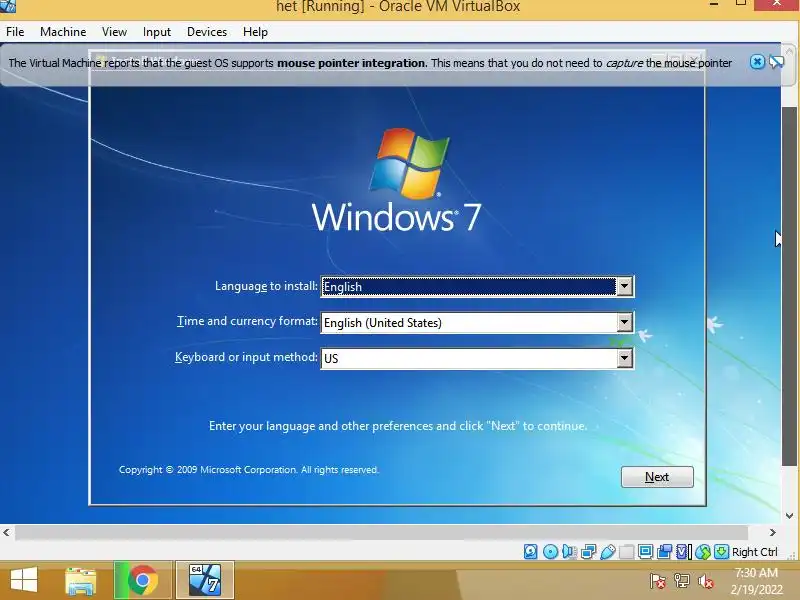
Task: Launch Google Chrome from the taskbar
Action: 142,581
